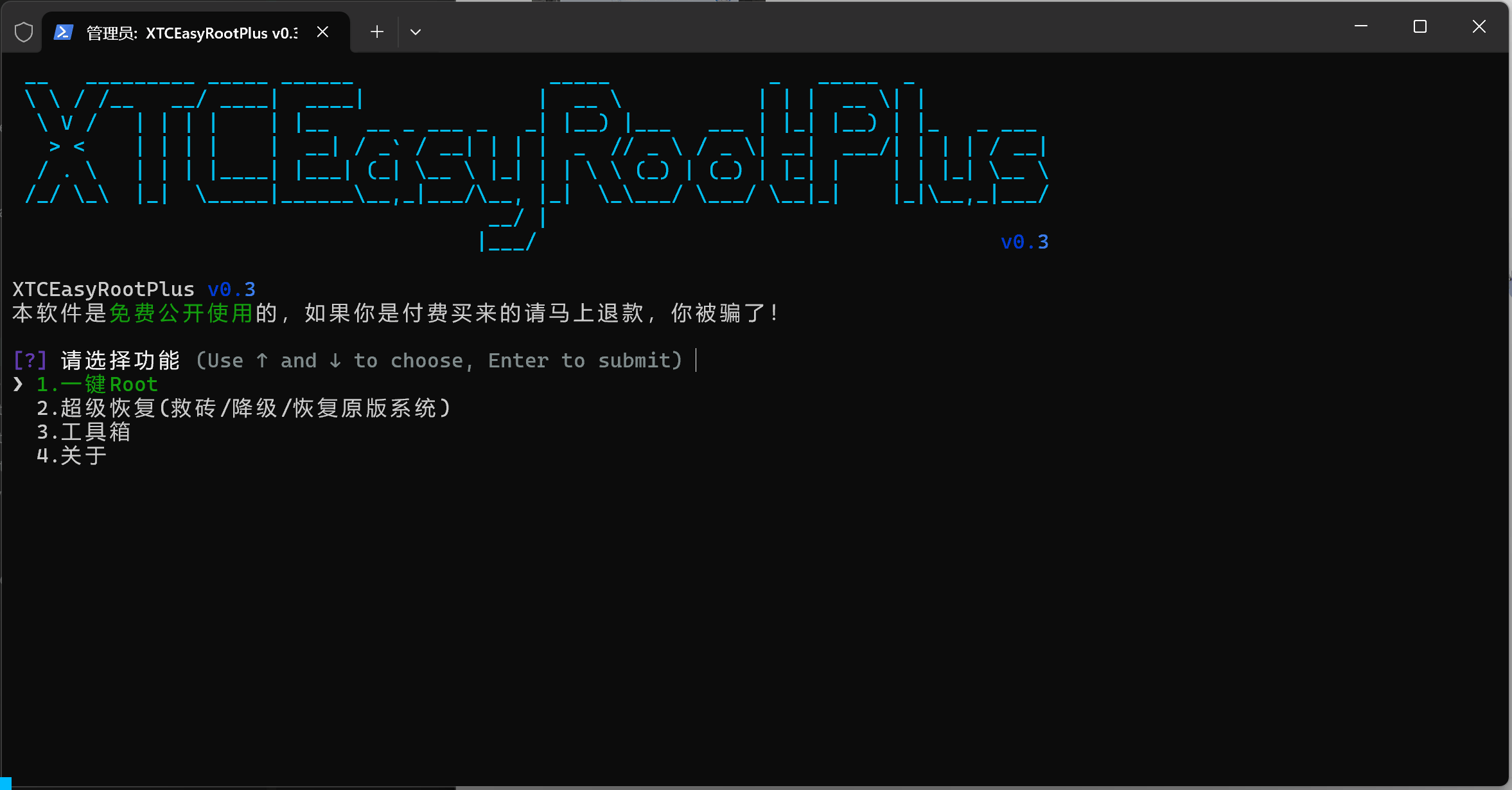The width and height of the screenshot is (1512, 790).
Task: Open a new terminal tab with plus button
Action: [x=377, y=31]
